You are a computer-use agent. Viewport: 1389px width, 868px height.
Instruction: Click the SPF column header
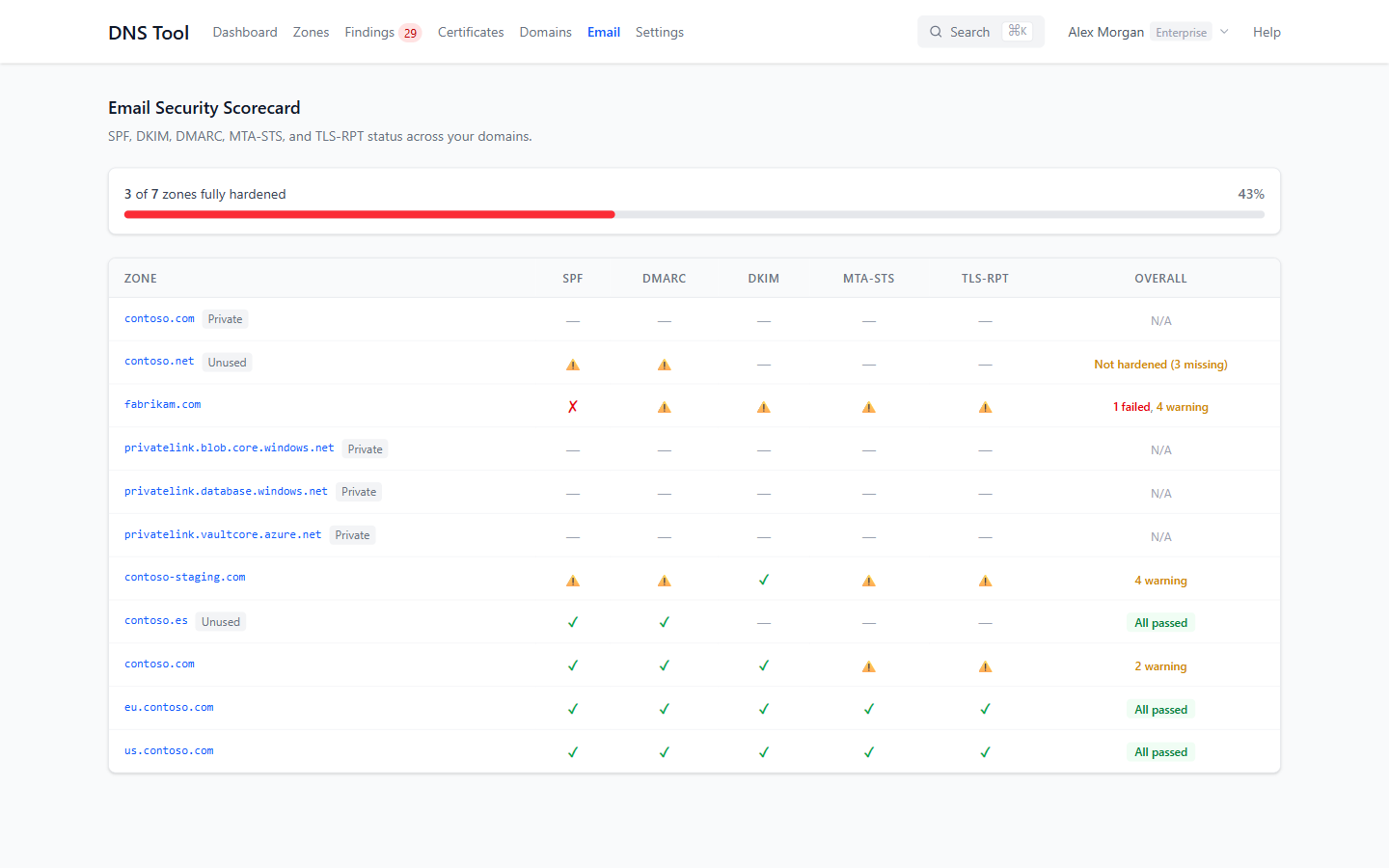click(573, 279)
